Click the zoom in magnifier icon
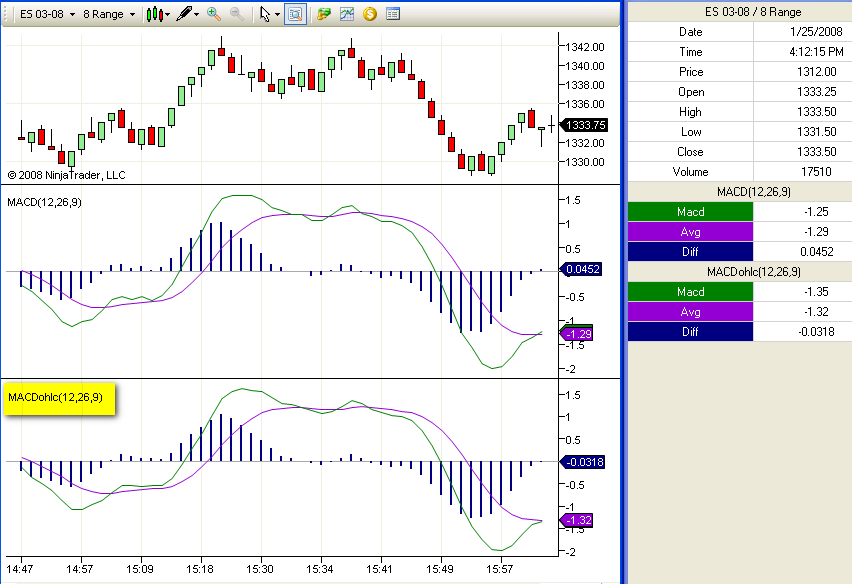 click(x=214, y=14)
